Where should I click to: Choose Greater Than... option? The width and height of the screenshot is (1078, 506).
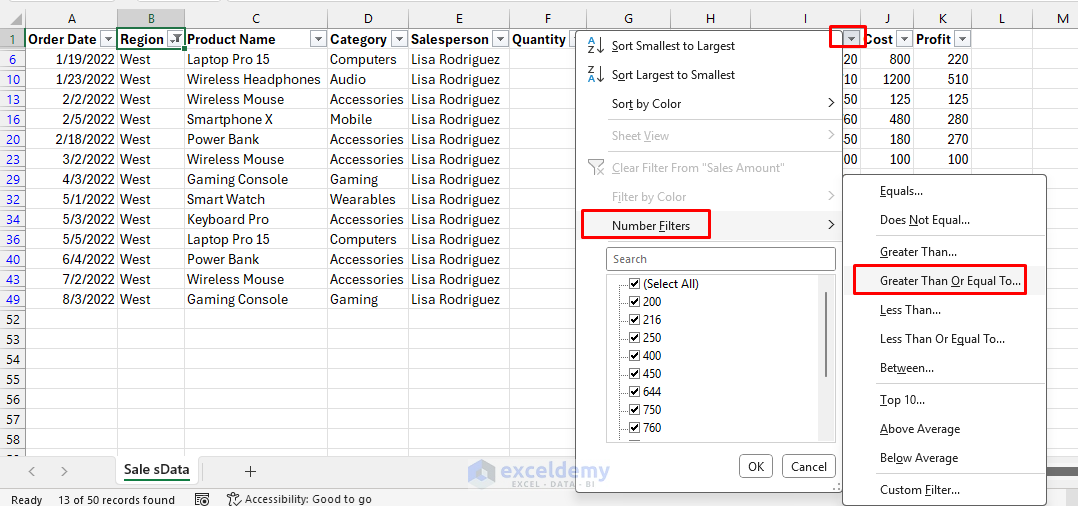[944, 252]
